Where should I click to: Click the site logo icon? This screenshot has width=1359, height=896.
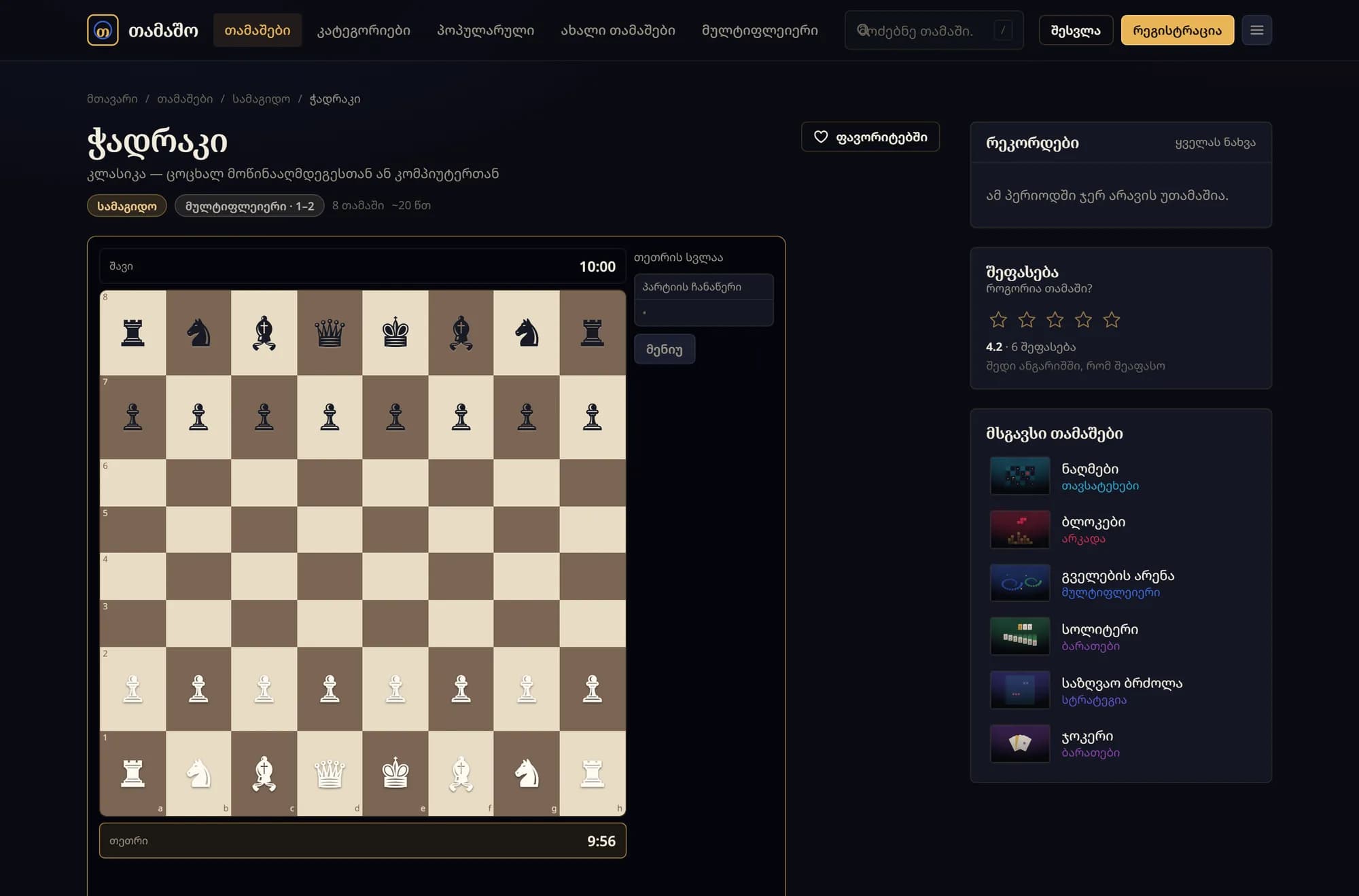tap(103, 31)
